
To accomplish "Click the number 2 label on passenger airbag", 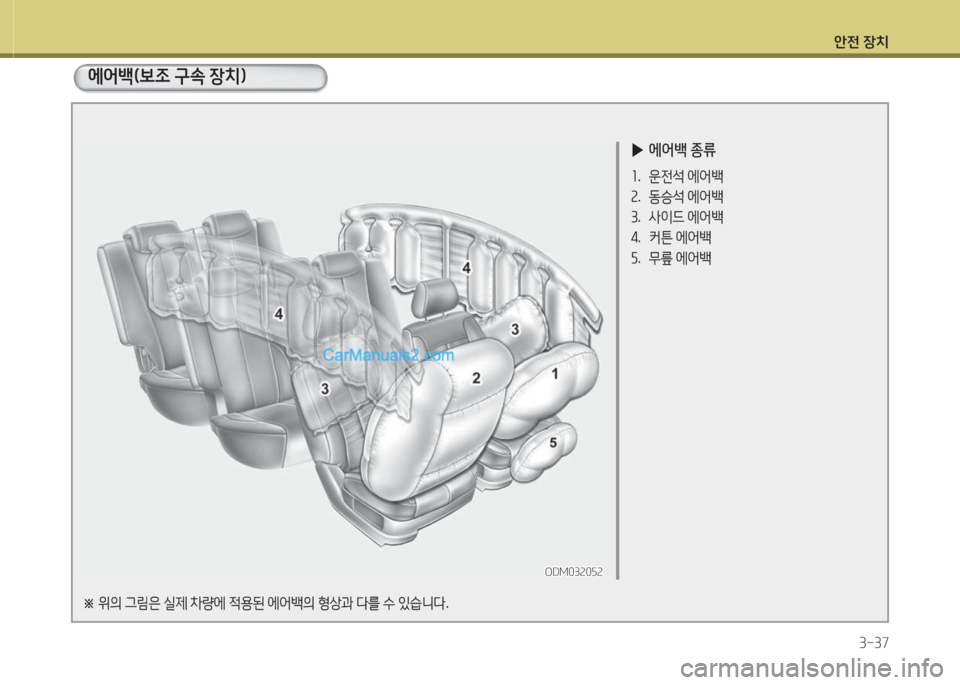I will pyautogui.click(x=476, y=378).
